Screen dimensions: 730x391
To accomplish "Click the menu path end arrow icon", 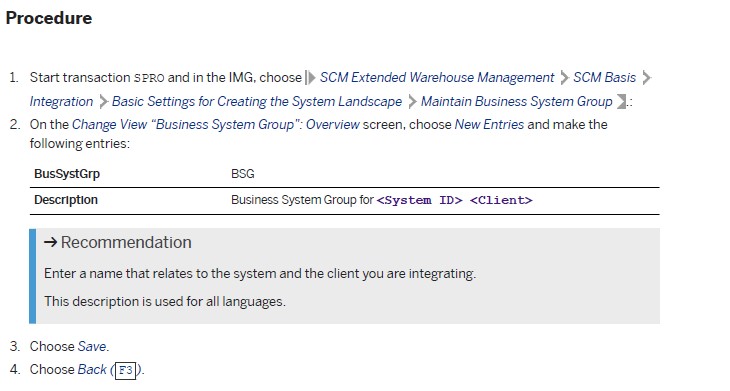I will pos(622,102).
